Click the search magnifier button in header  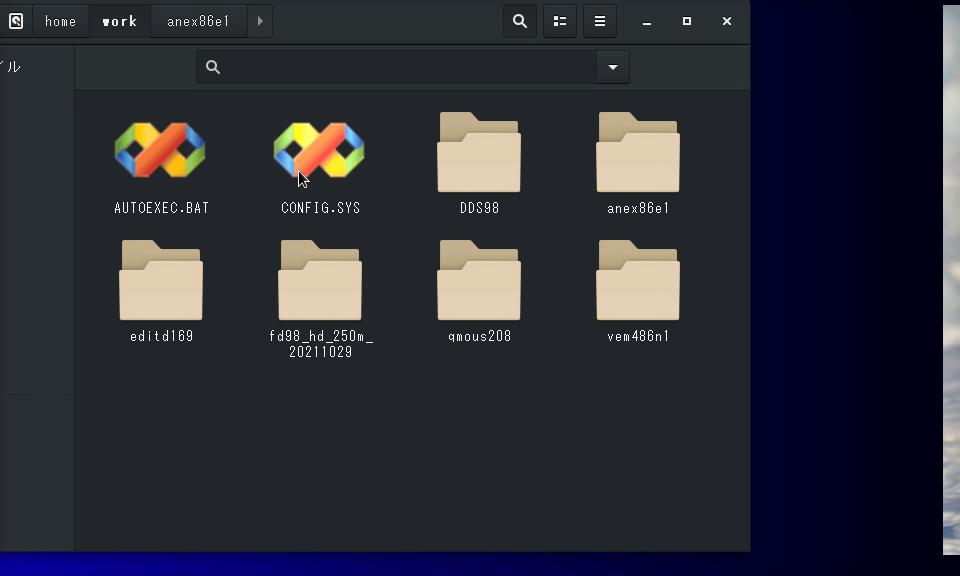coord(520,21)
